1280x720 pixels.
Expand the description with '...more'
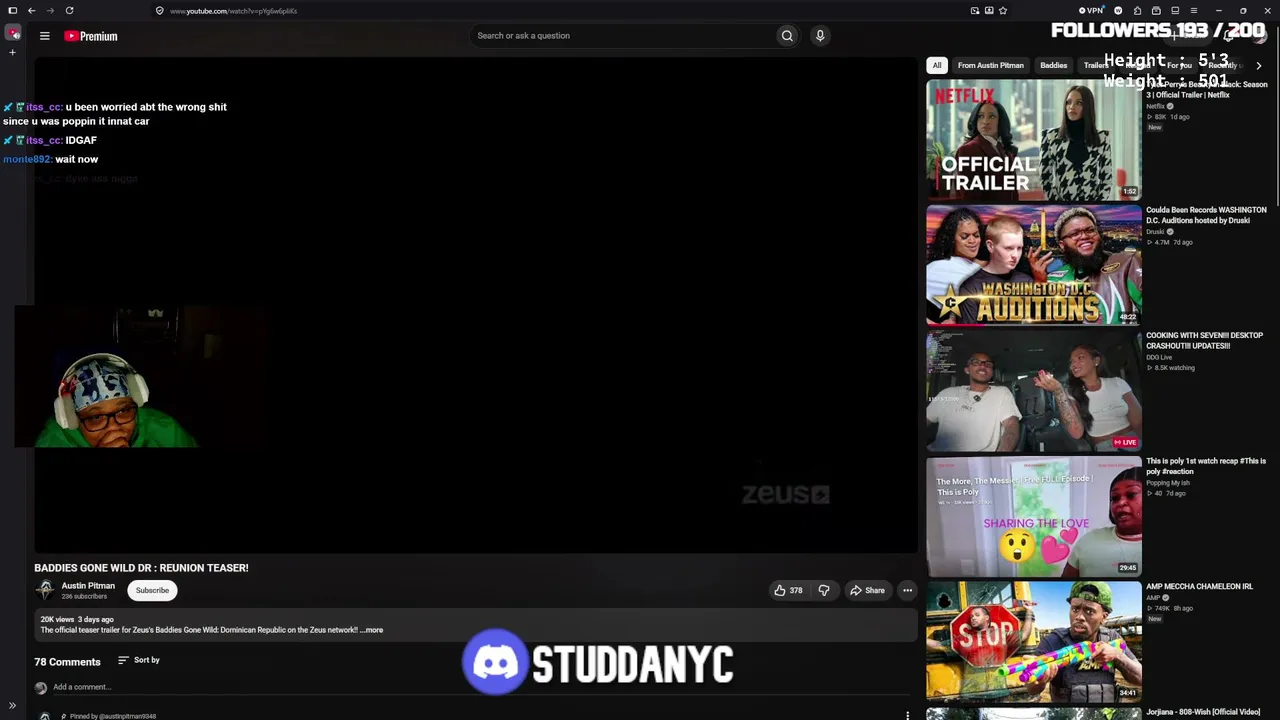point(372,630)
